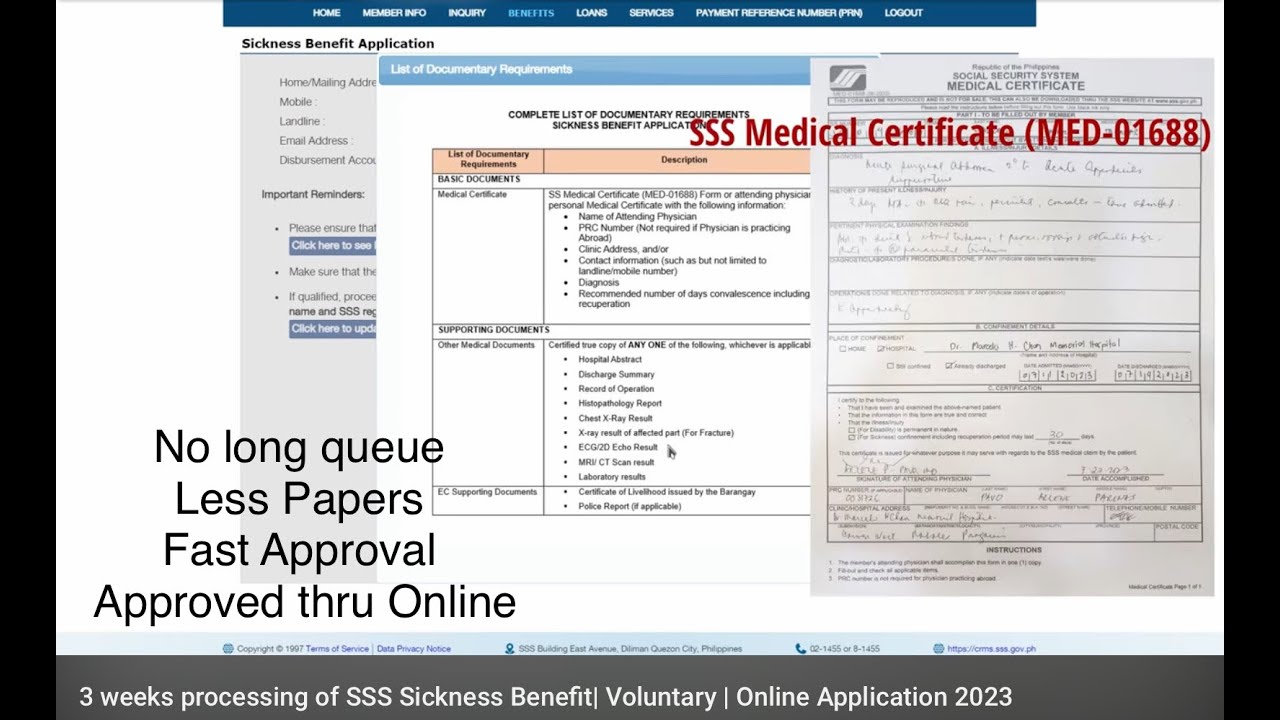Click the 'Laboratory results' list item
Viewport: 1280px width, 720px height.
[x=612, y=477]
